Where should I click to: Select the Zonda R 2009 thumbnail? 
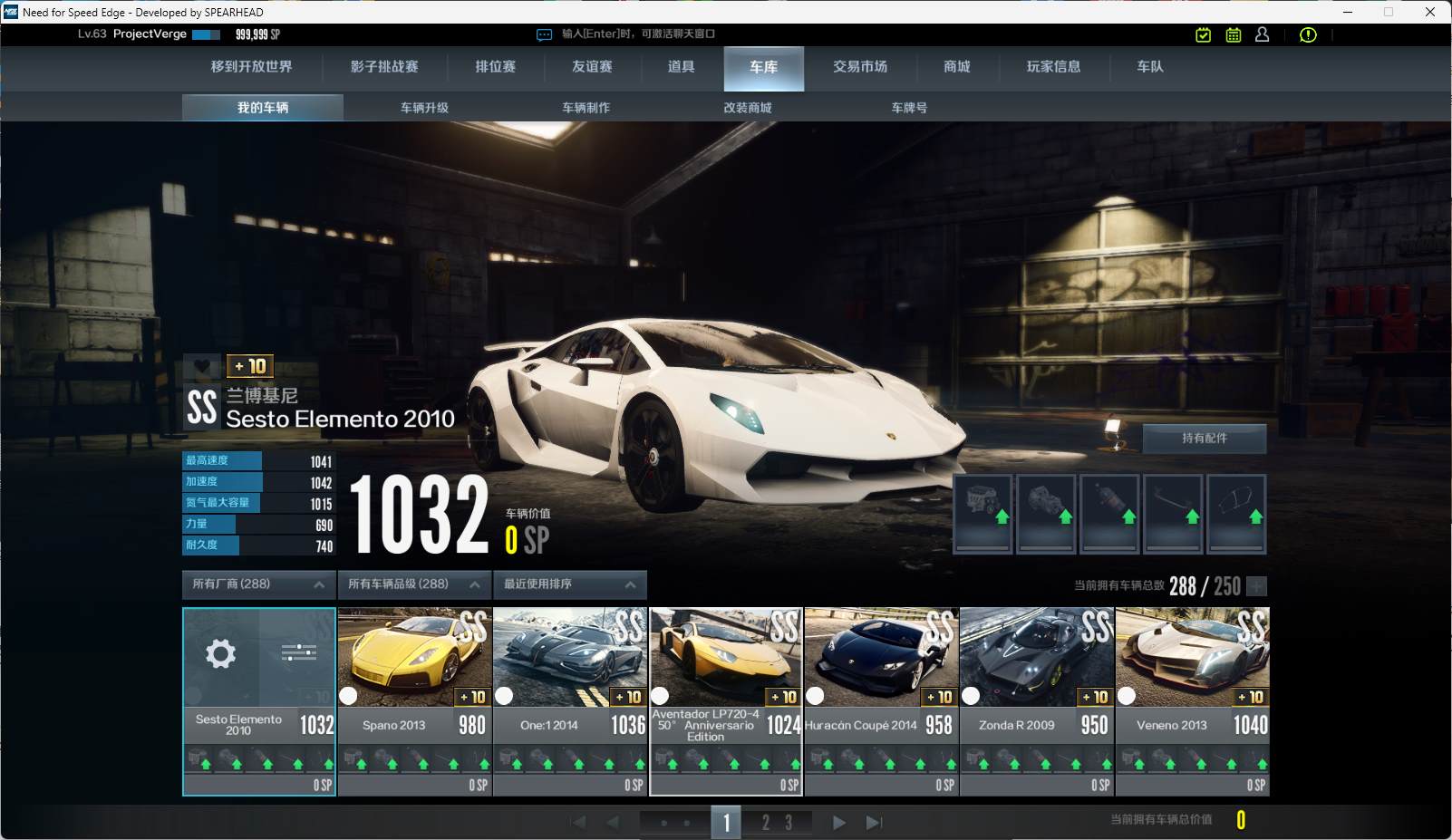(x=1037, y=657)
